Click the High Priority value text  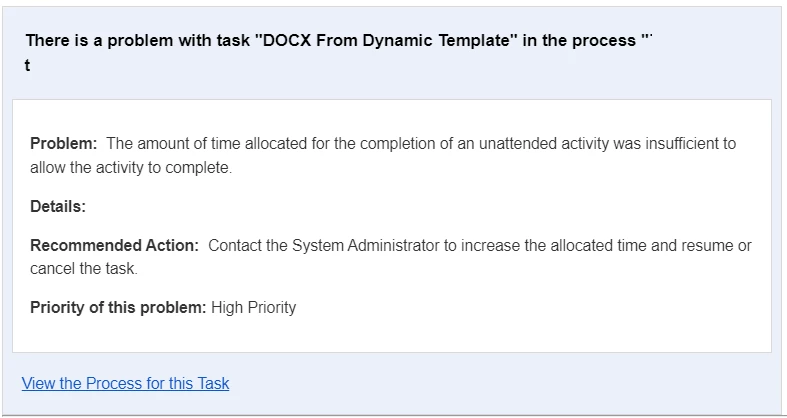pyautogui.click(x=253, y=307)
